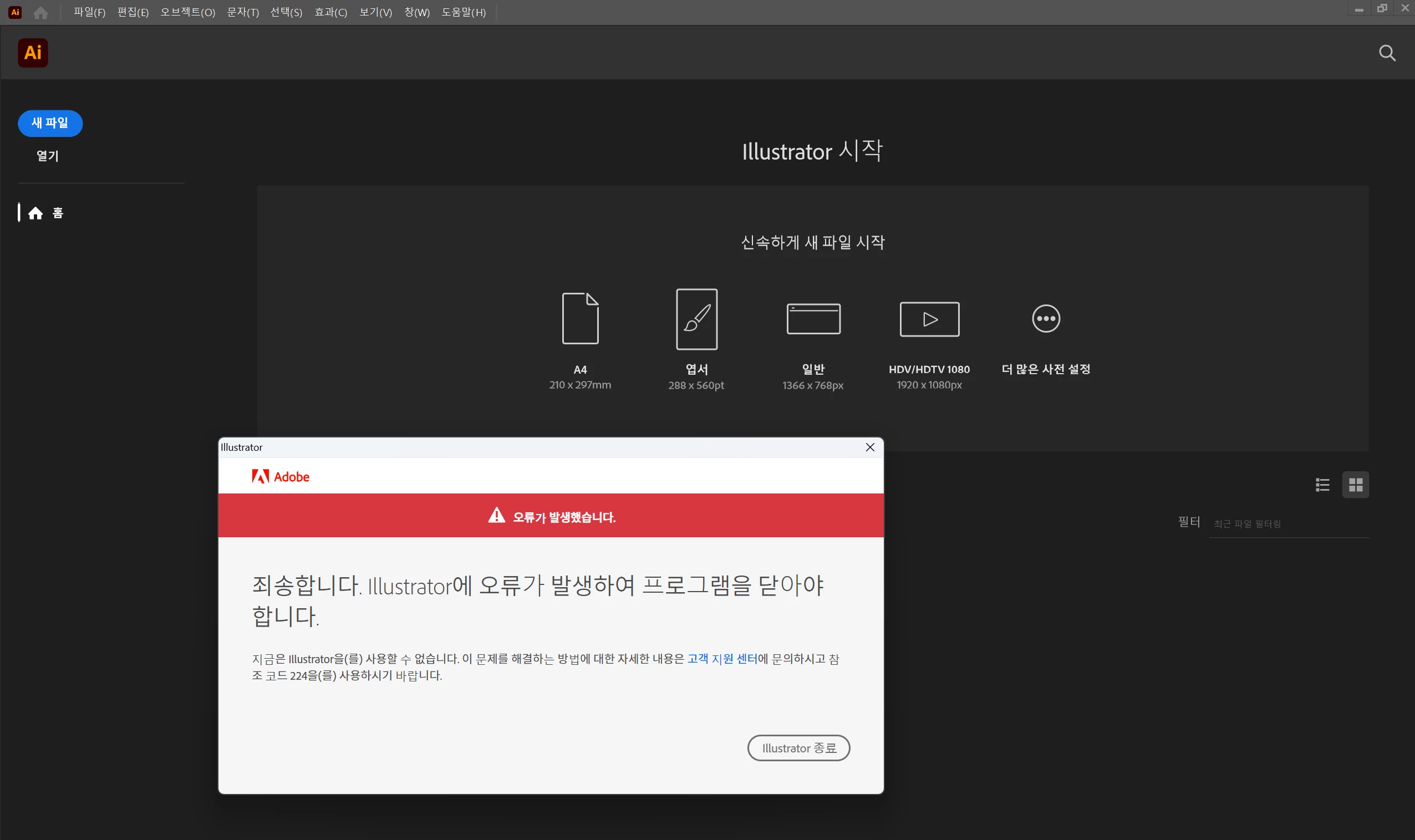
Task: Click the 최근 파일 필터링 filter field
Action: pos(1287,523)
